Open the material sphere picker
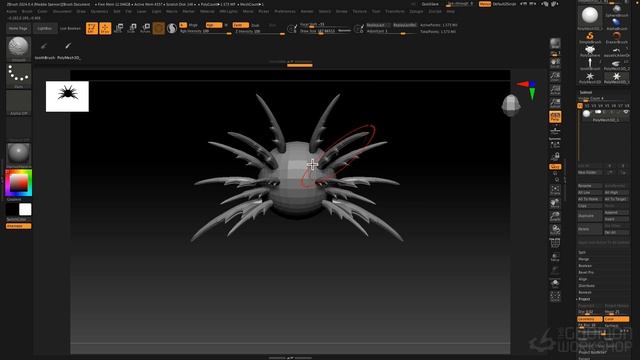Viewport: 640px width, 360px height. coord(18,154)
